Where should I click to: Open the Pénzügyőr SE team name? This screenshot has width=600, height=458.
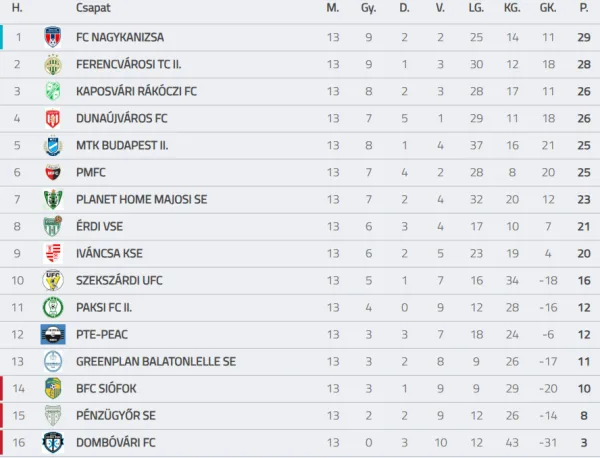click(x=115, y=415)
